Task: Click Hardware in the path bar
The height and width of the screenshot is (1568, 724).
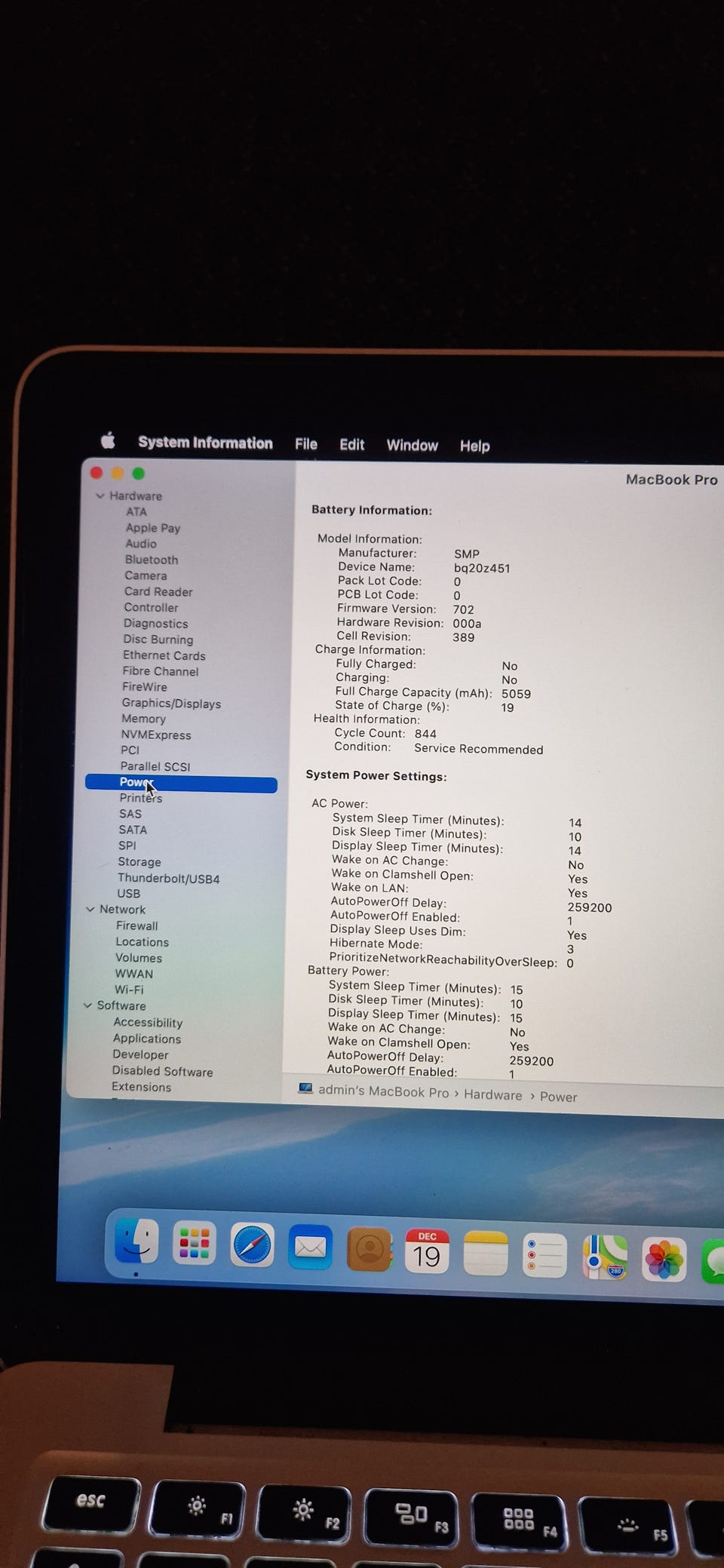Action: tap(492, 1095)
